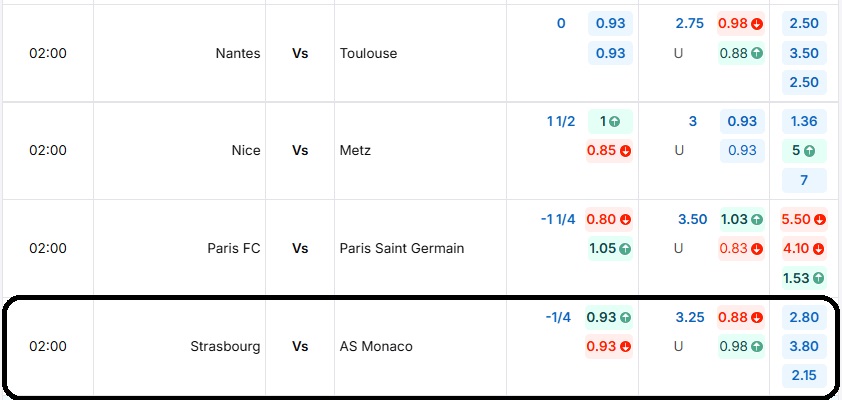Click the 5 draw odds for Nice vs Metz
The image size is (842, 400).
pos(803,151)
